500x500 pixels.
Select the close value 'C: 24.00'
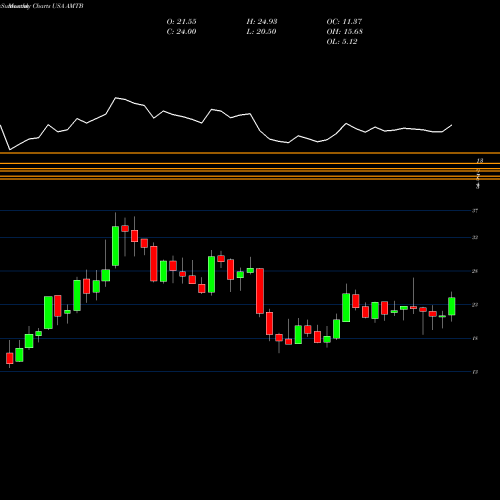[x=181, y=32]
